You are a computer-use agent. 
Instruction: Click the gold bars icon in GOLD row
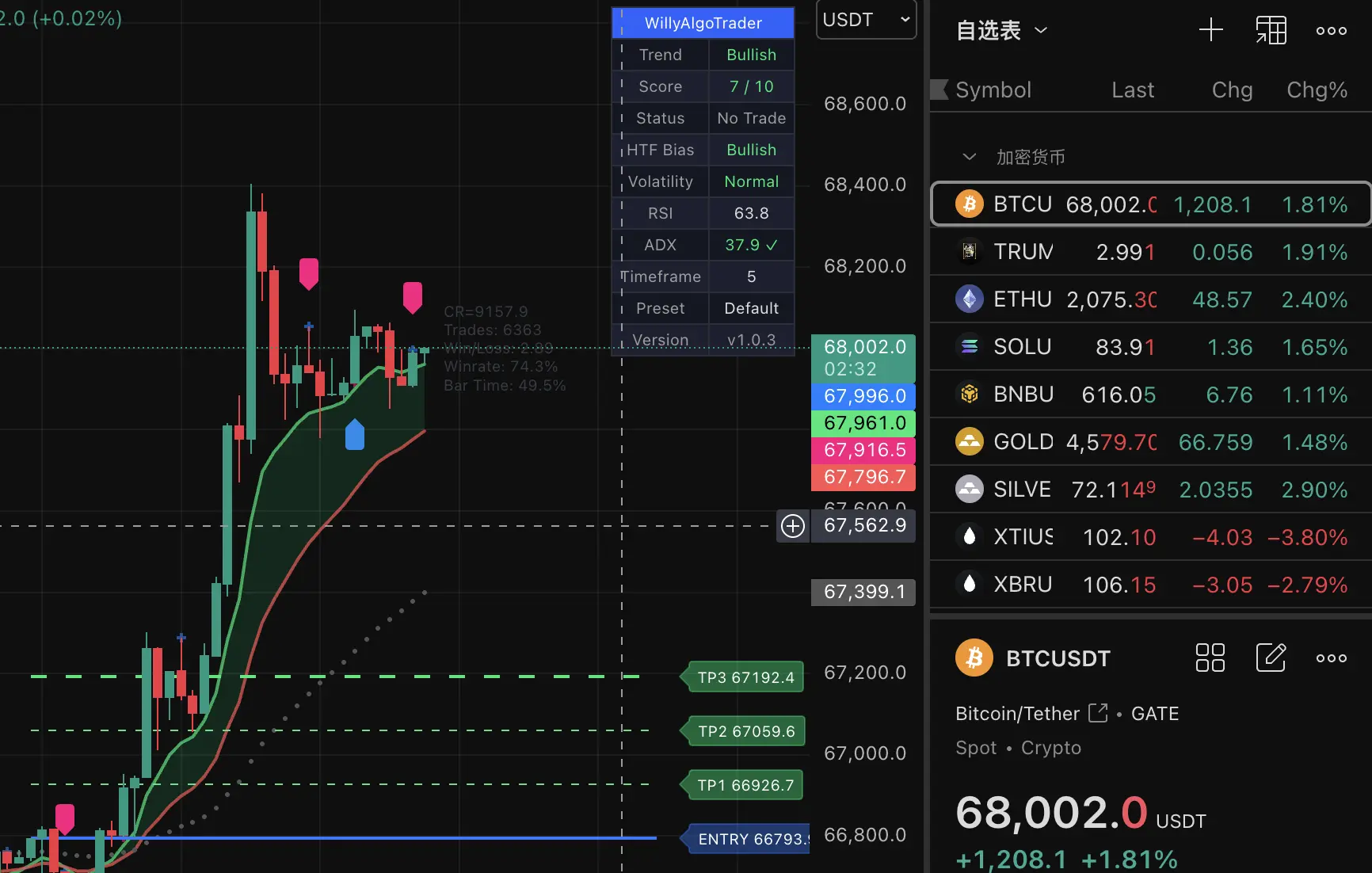[x=969, y=441]
